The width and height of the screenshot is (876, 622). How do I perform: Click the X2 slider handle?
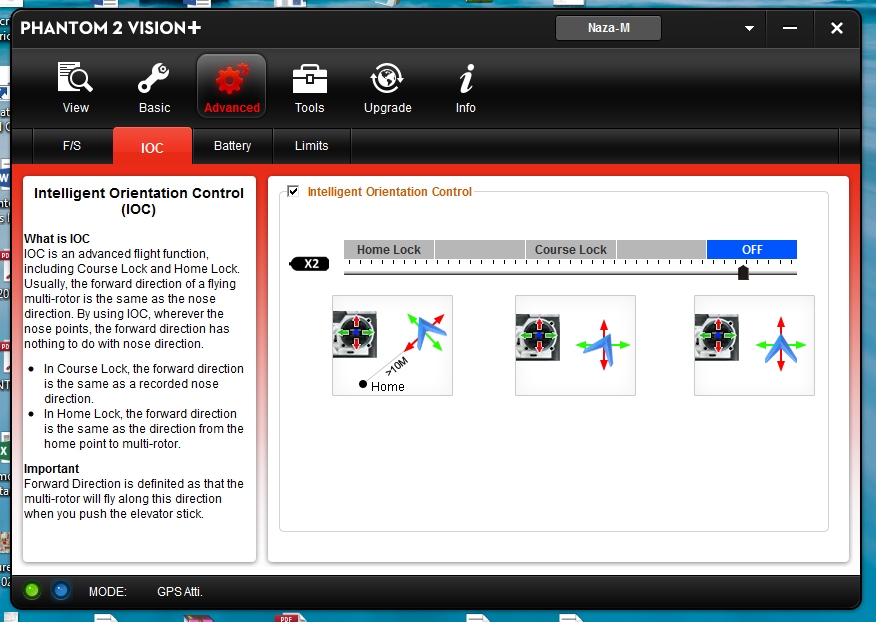(743, 273)
